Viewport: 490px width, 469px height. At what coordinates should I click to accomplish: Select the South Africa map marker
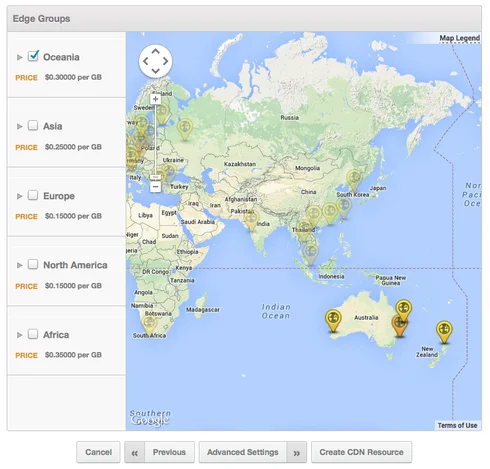click(149, 325)
